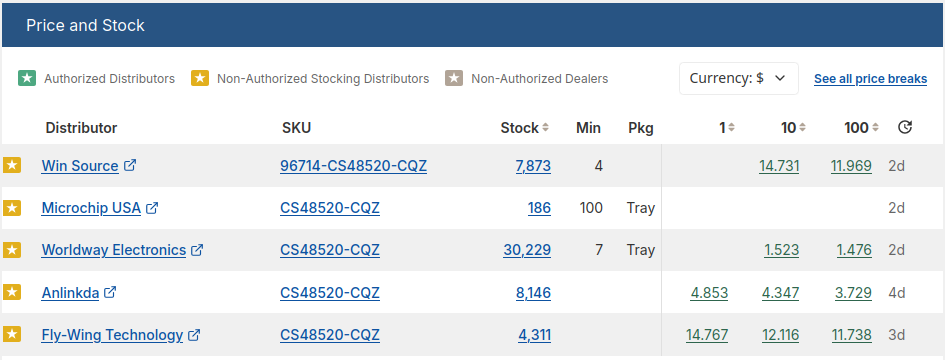Image resolution: width=945 pixels, height=360 pixels.
Task: Click the refresh clock icon in header
Action: tap(905, 127)
